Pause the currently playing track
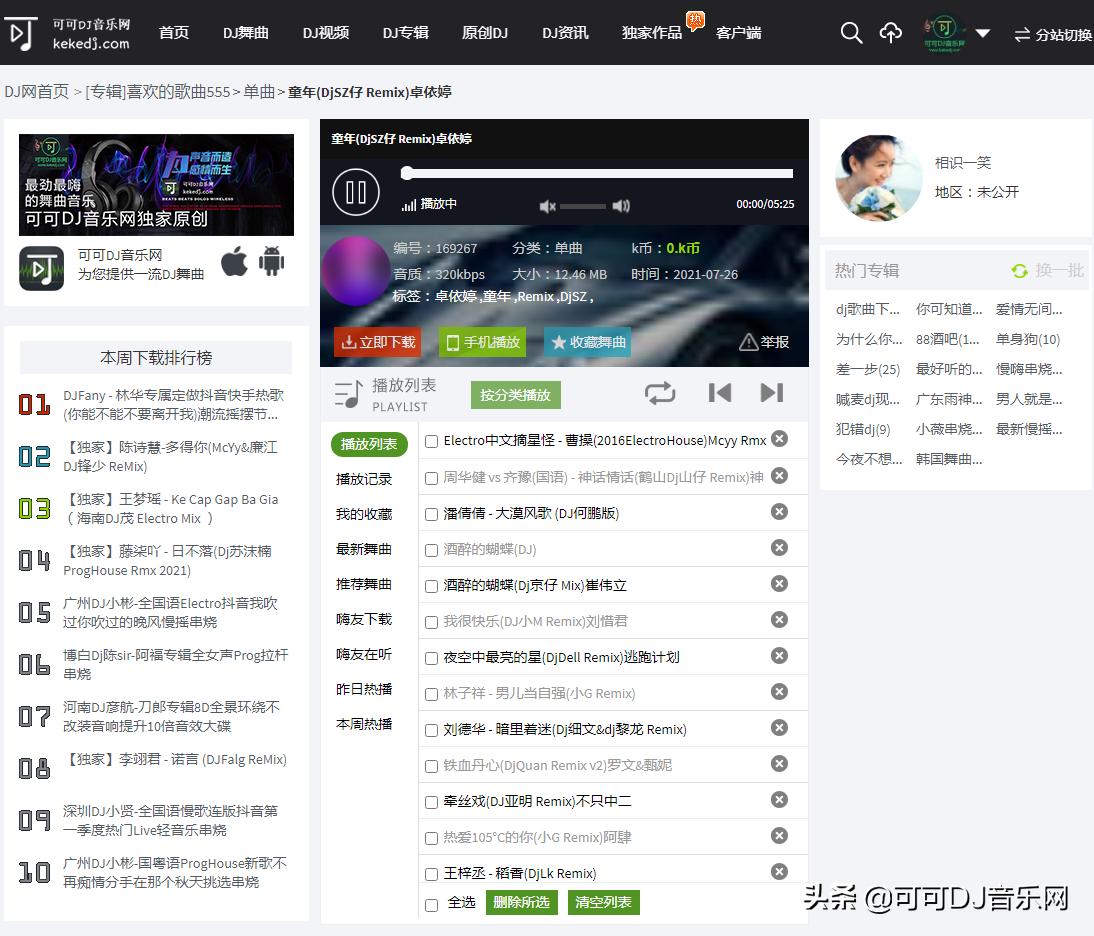 [x=356, y=192]
